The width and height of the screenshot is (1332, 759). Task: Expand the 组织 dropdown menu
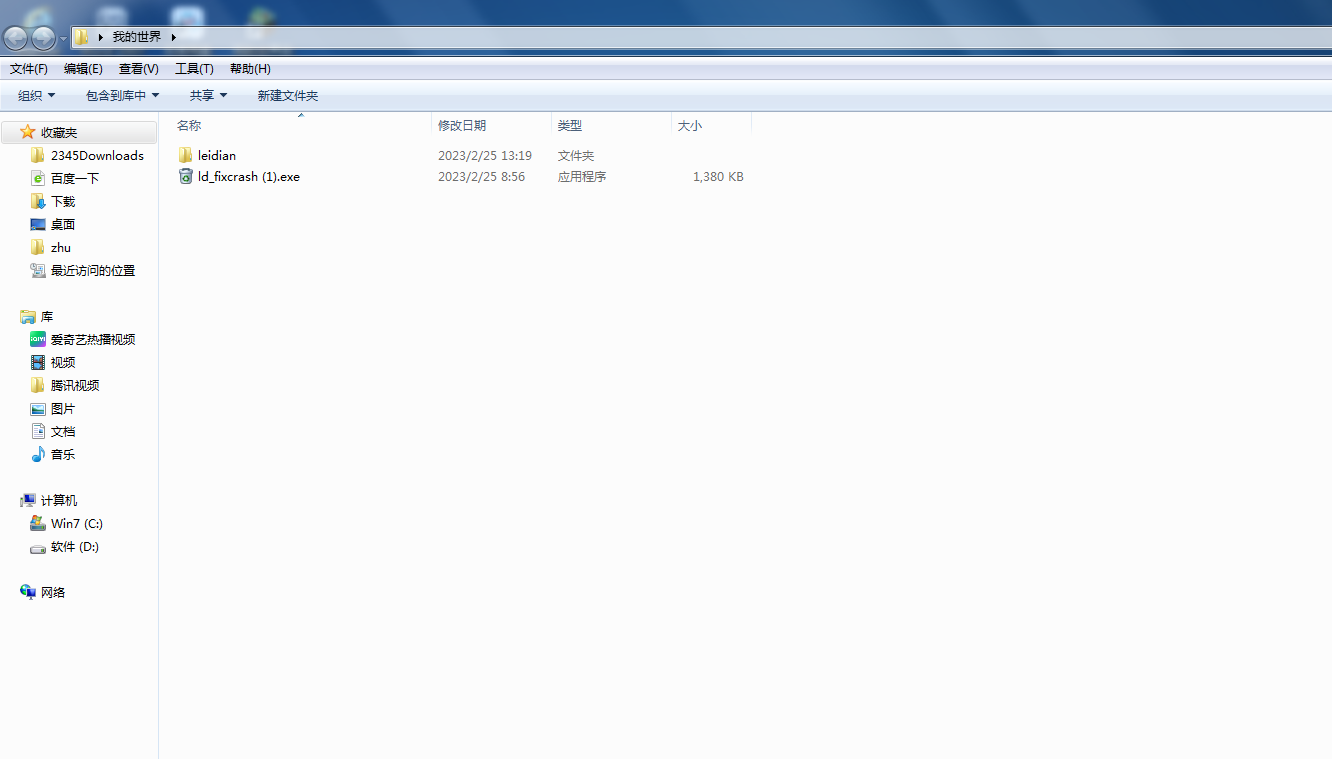[x=37, y=95]
